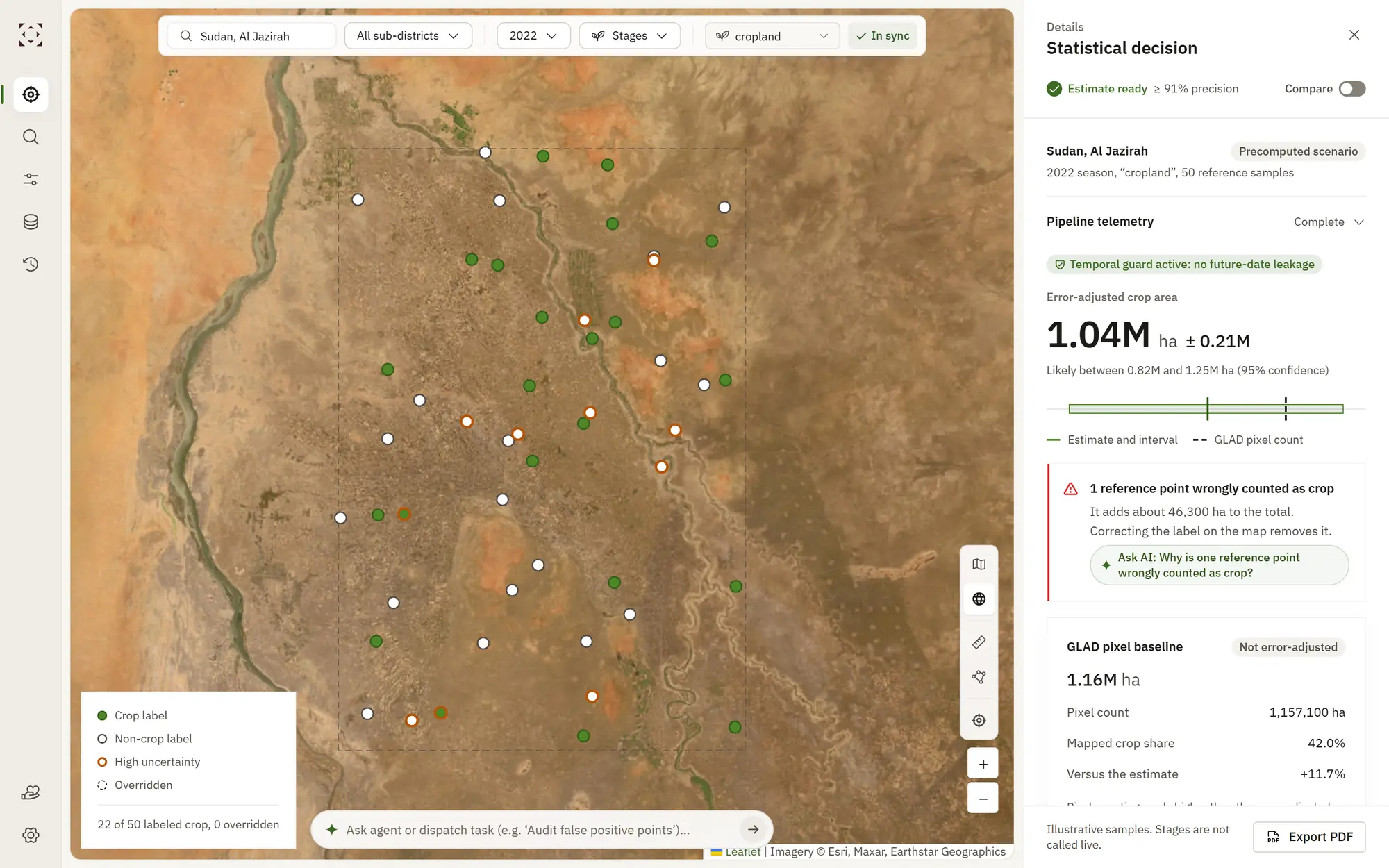The image size is (1389, 868).
Task: Click the Crop label legend entry
Action: click(133, 715)
